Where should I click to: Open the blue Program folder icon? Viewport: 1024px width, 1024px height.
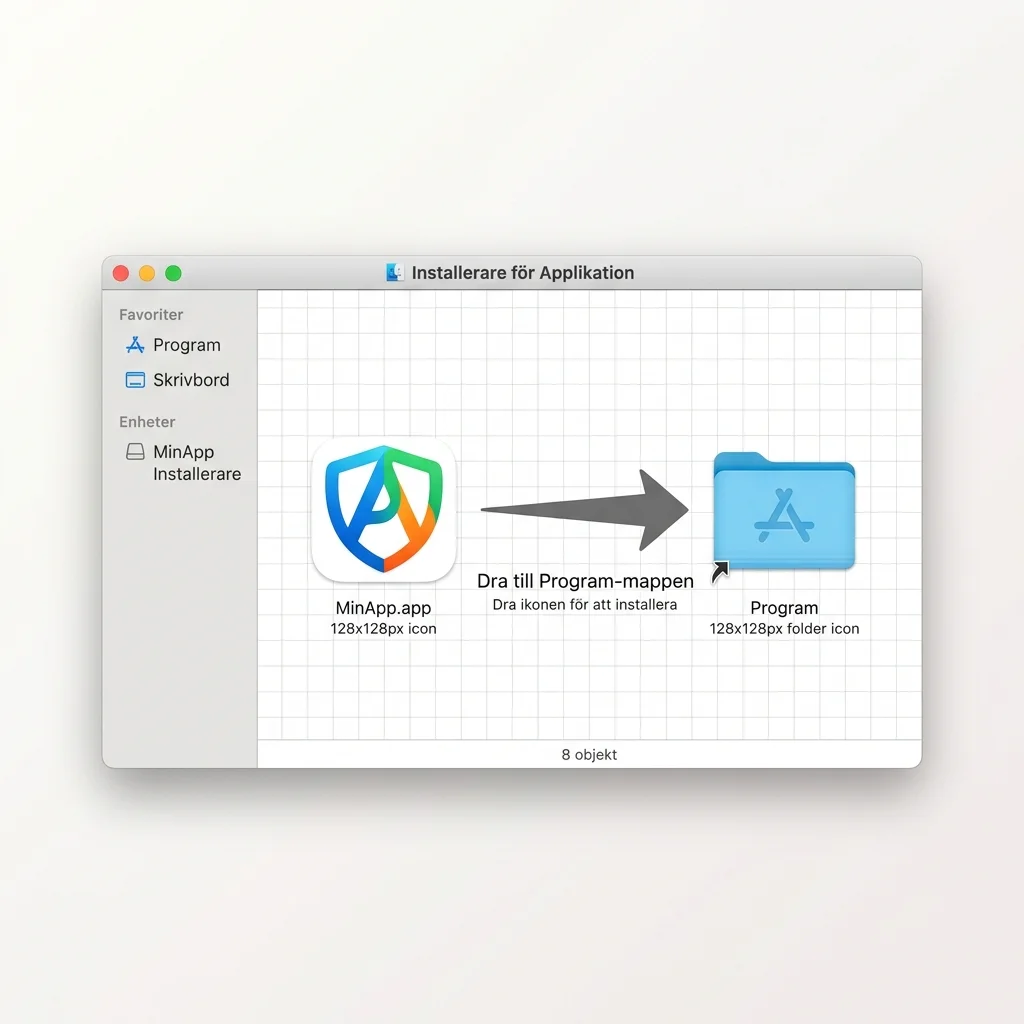pos(784,511)
